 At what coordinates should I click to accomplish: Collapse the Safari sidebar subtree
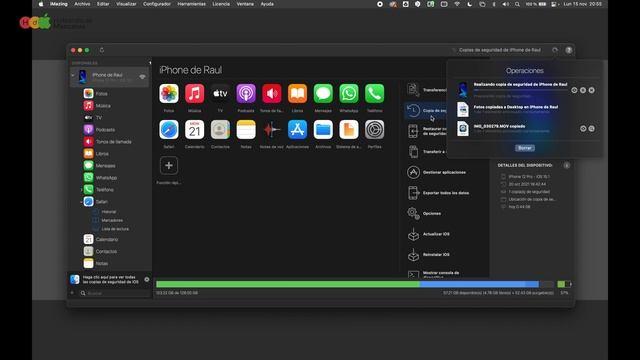pyautogui.click(x=81, y=202)
